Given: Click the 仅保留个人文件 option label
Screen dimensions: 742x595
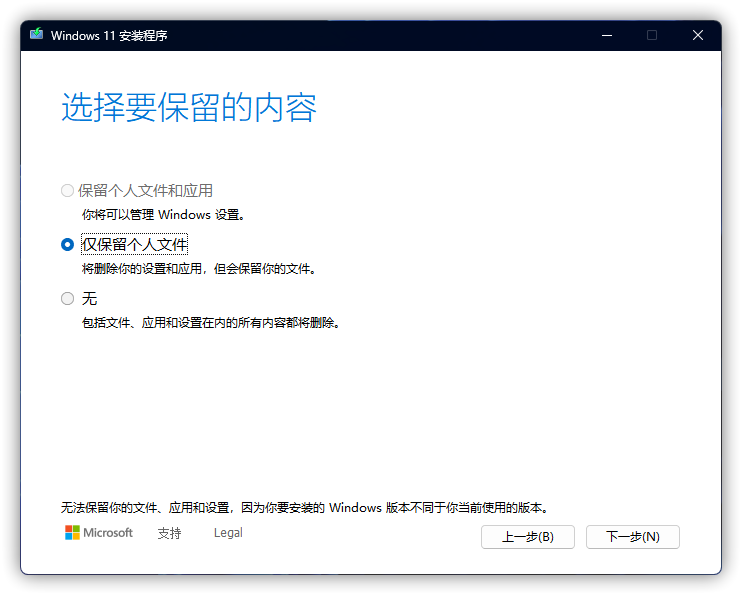Looking at the screenshot, I should (x=135, y=244).
